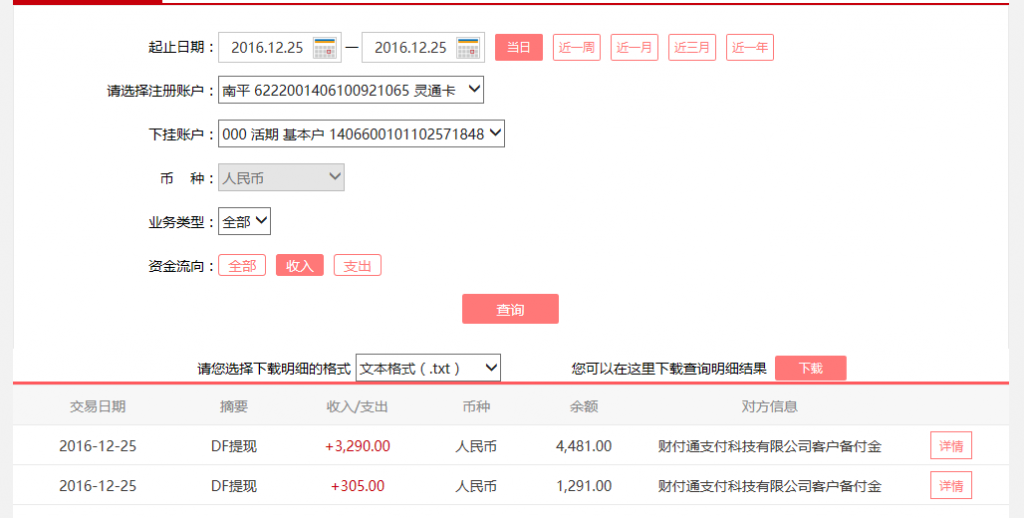Choose the 近一周 date range
Viewport: 1024px width, 518px height.
coord(577,47)
